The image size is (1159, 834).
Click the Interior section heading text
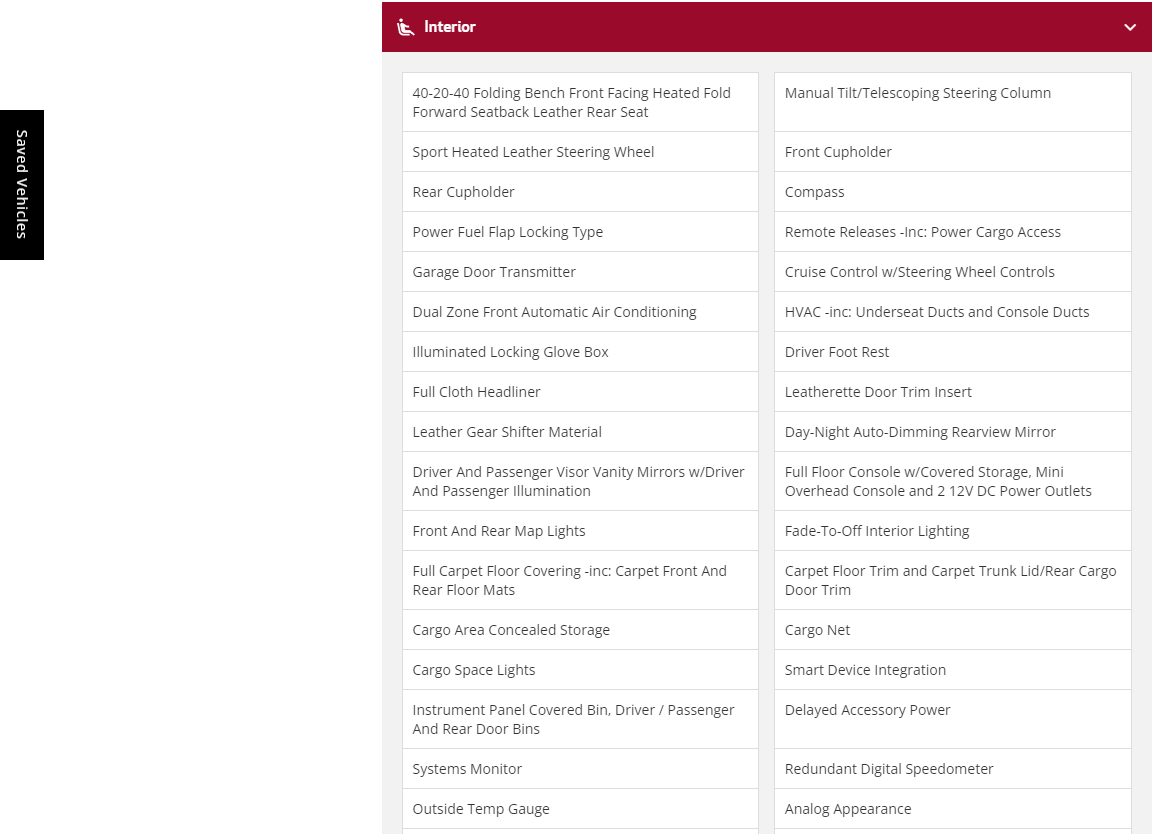tap(449, 27)
